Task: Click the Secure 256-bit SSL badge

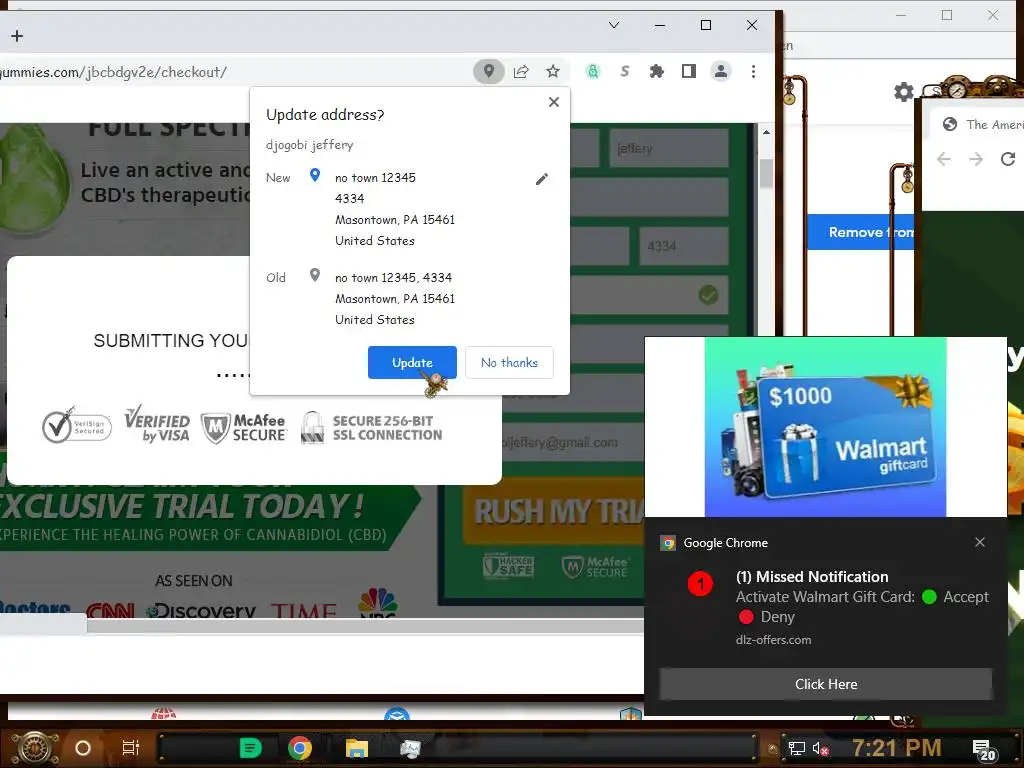Action: click(371, 428)
